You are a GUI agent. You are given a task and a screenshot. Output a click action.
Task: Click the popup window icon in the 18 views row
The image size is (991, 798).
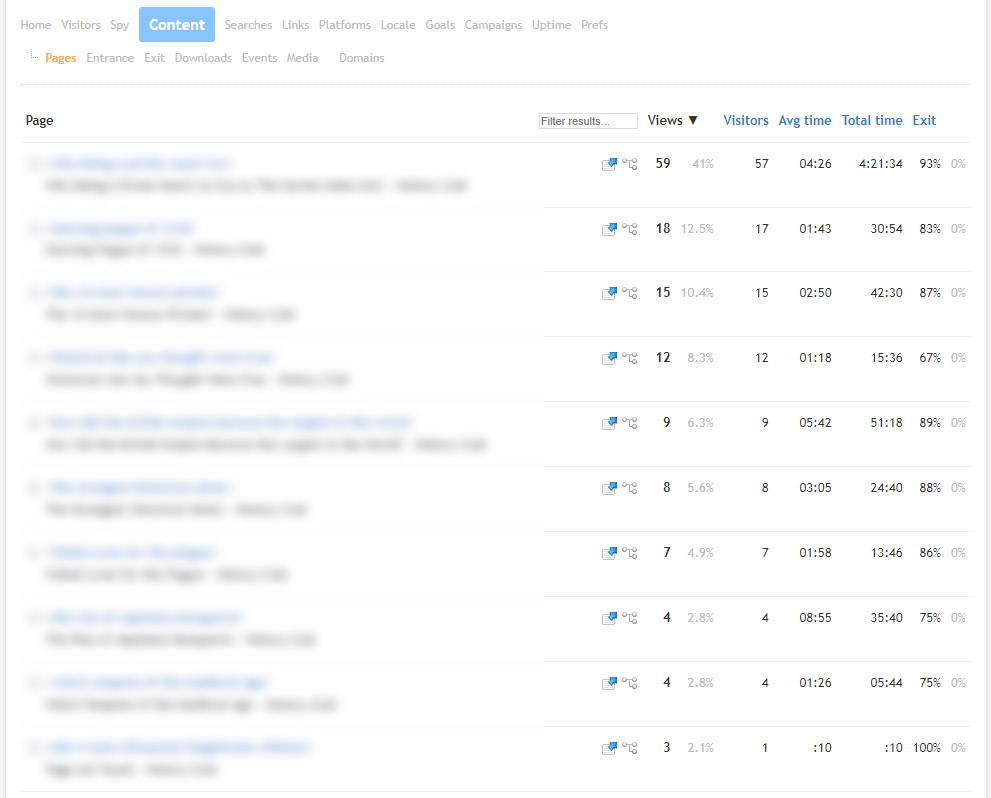pyautogui.click(x=609, y=229)
